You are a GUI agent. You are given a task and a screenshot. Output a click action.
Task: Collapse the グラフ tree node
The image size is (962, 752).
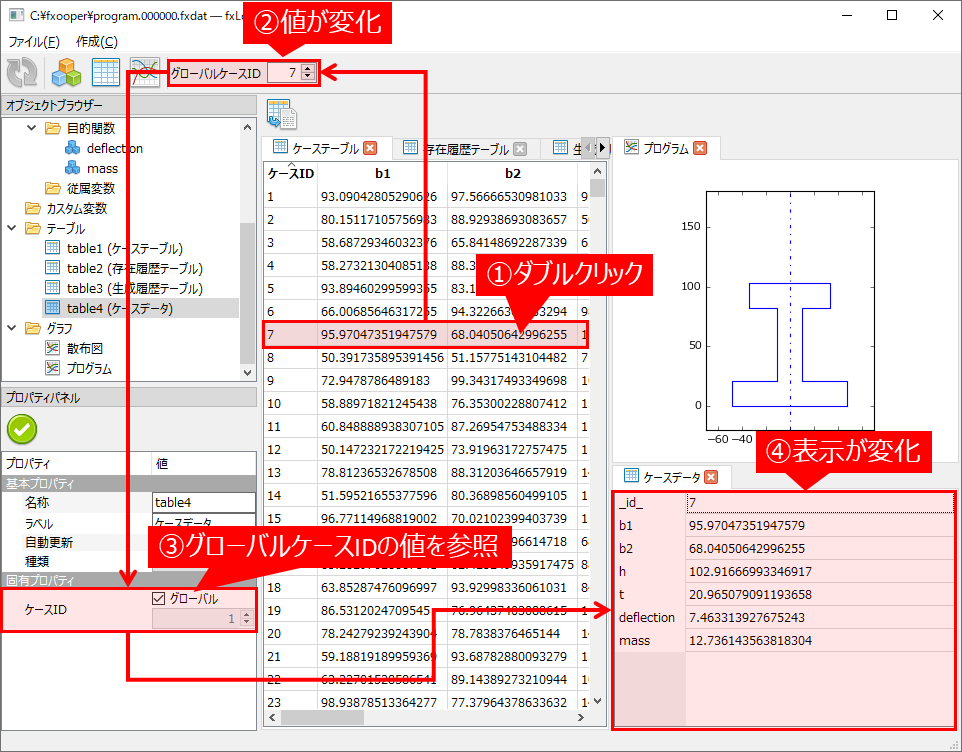[11, 328]
